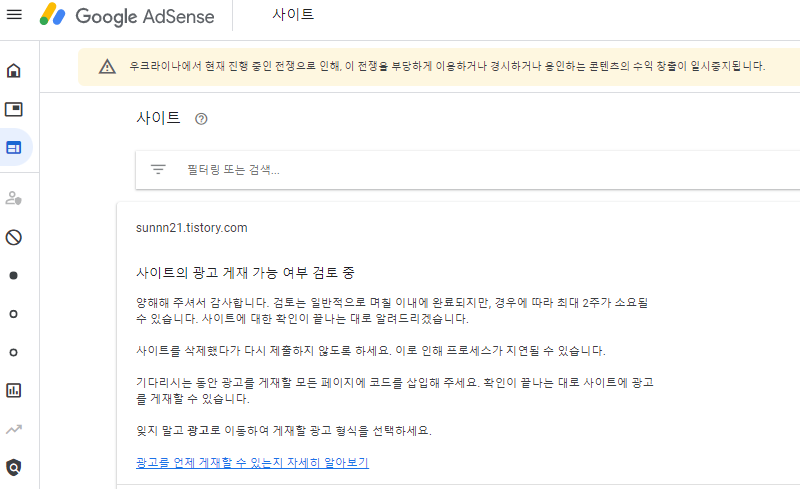Click the 사이트 page heading
The height and width of the screenshot is (489, 800).
click(158, 118)
